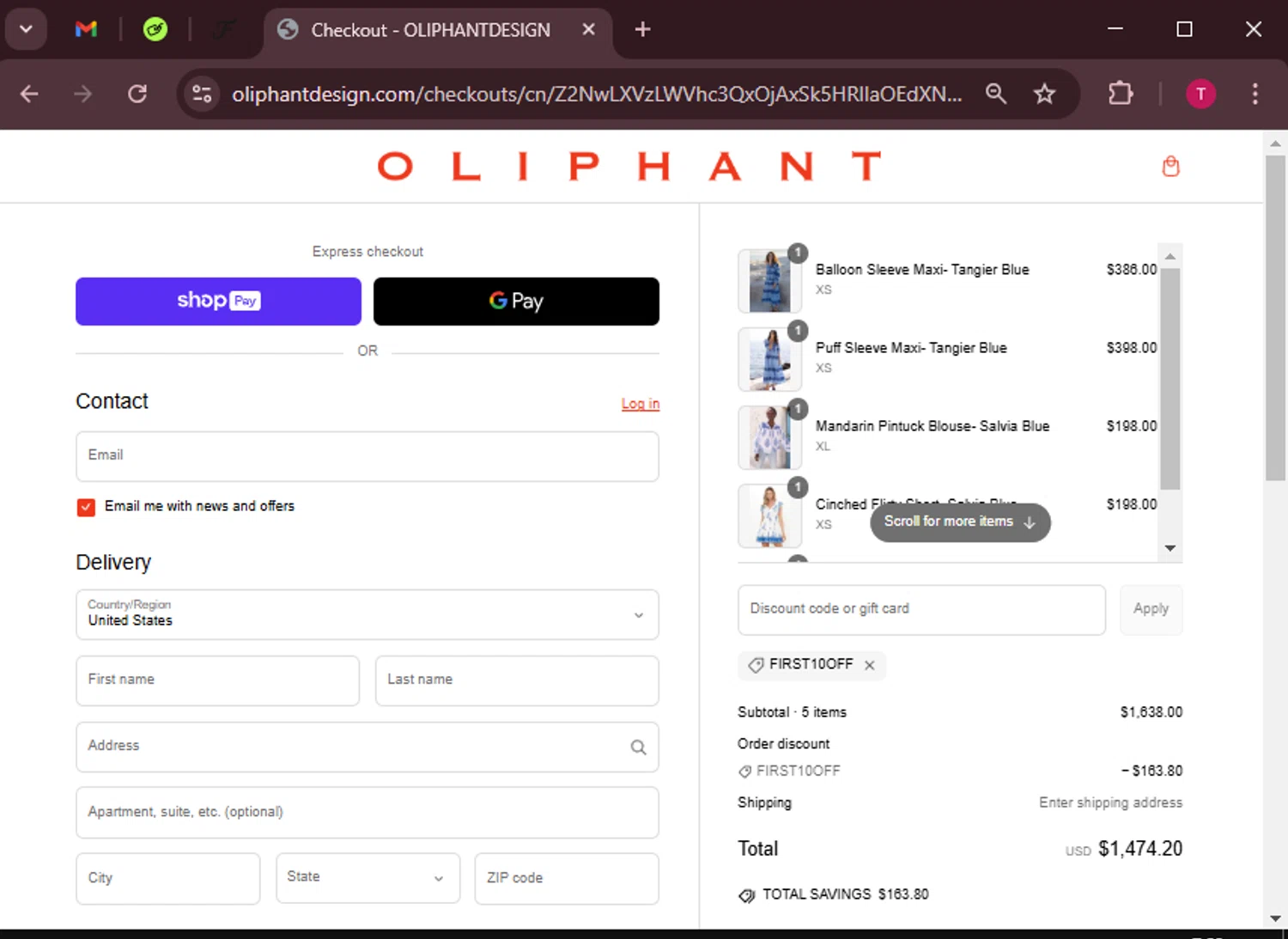Remove the FIRST10OFF discount code
1288x939 pixels.
(x=870, y=665)
